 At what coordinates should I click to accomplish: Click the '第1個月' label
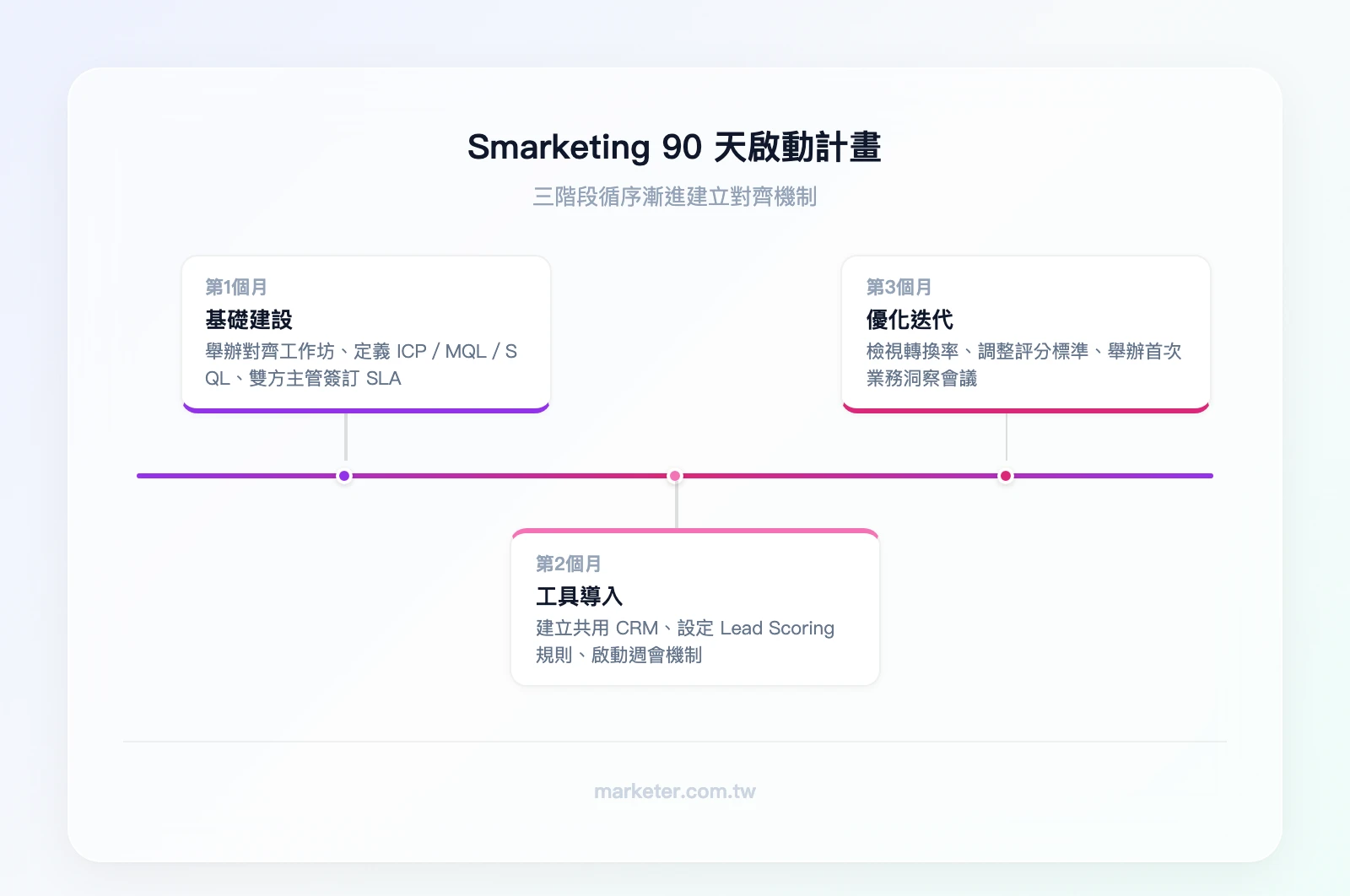coord(236,287)
